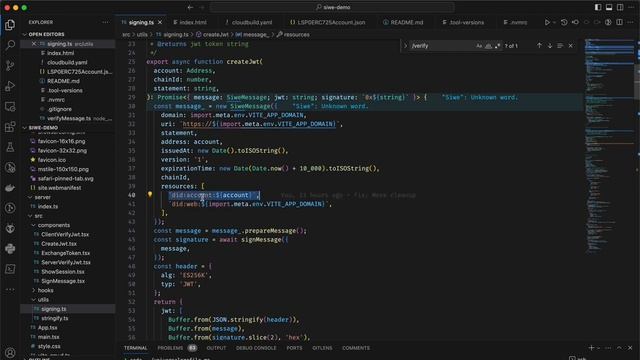640x360 pixels.
Task: Toggle Use Regular Expression in find
Action: point(498,46)
